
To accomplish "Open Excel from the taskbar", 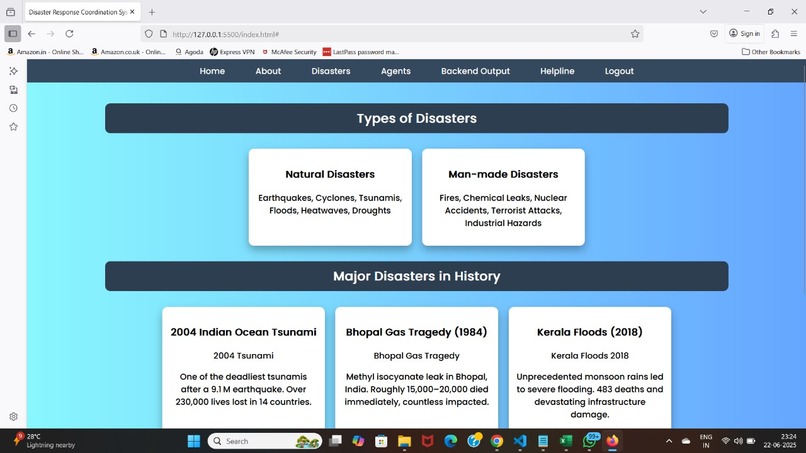I will pyautogui.click(x=566, y=441).
